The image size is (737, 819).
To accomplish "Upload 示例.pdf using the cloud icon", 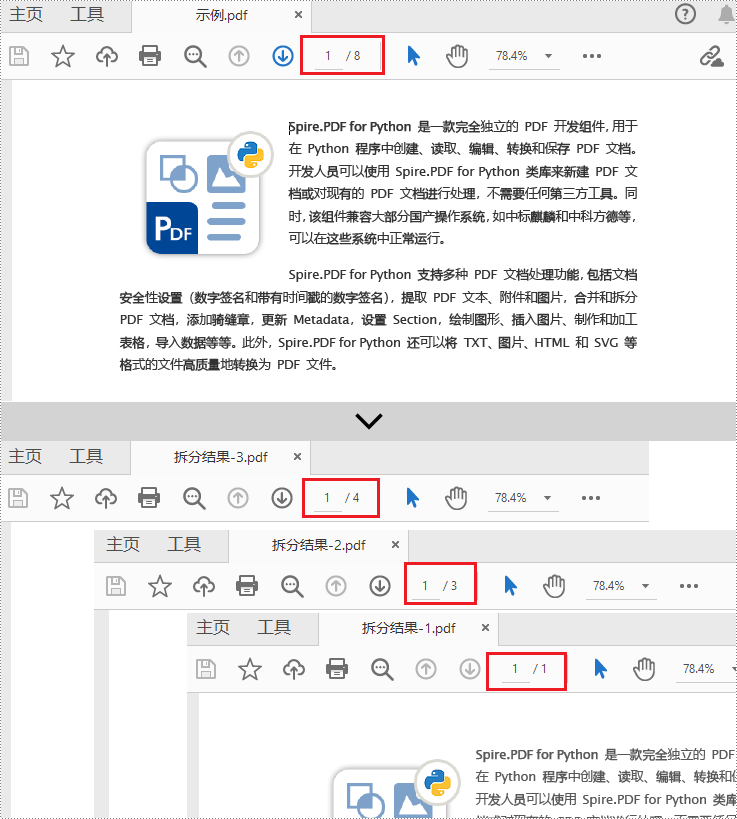I will coord(107,56).
